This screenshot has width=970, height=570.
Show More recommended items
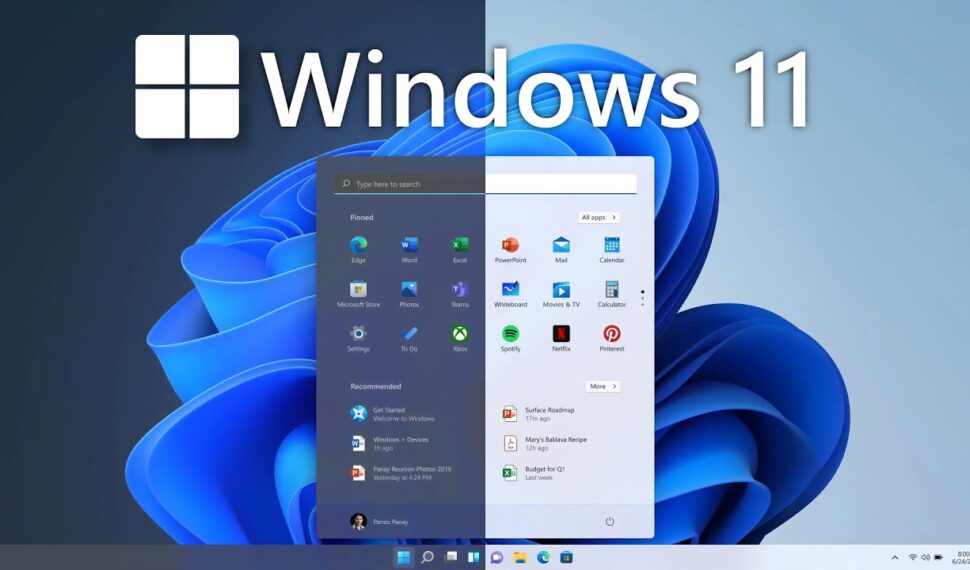(x=602, y=386)
